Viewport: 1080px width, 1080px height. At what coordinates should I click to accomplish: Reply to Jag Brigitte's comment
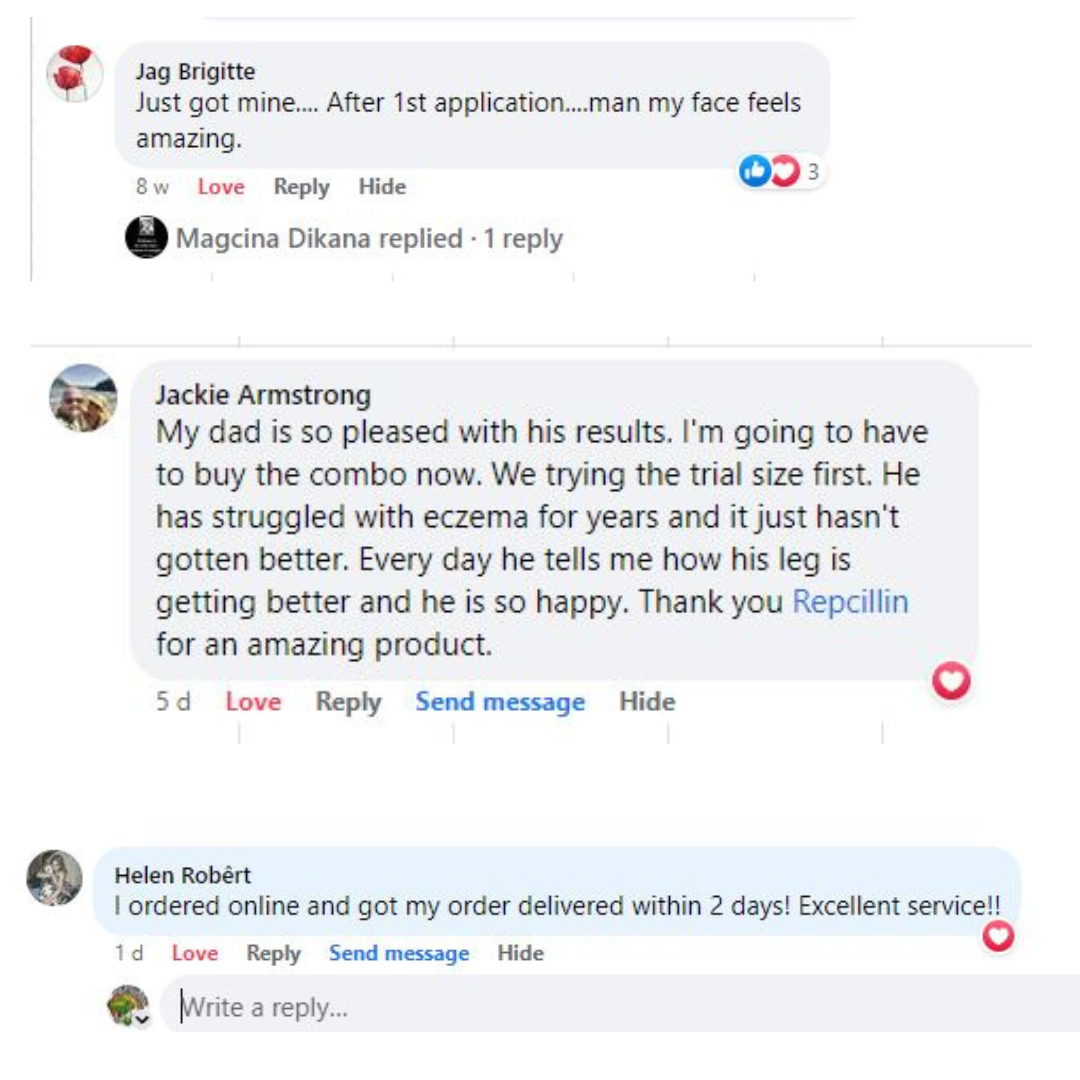301,187
